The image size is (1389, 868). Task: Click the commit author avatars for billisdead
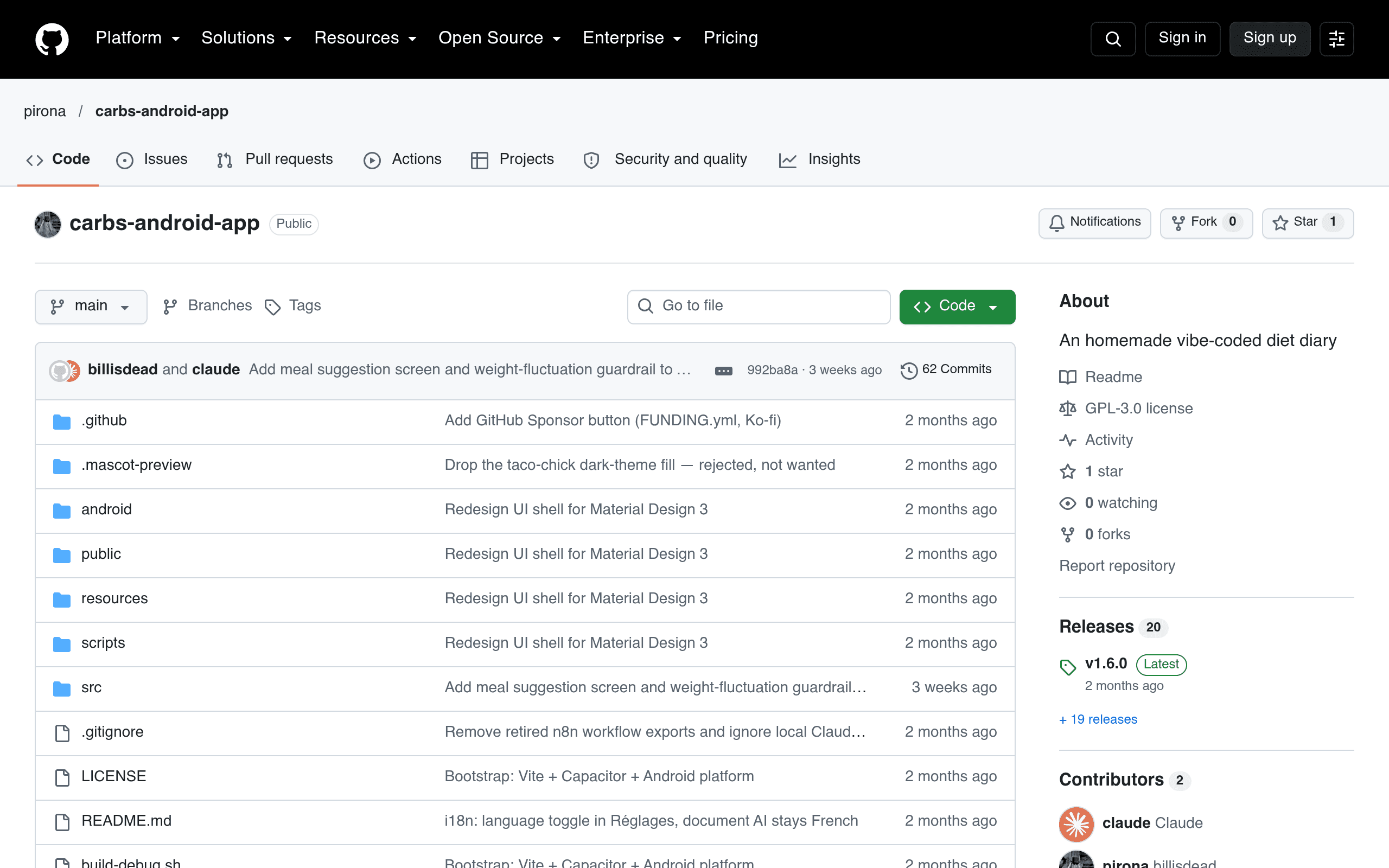pyautogui.click(x=64, y=371)
